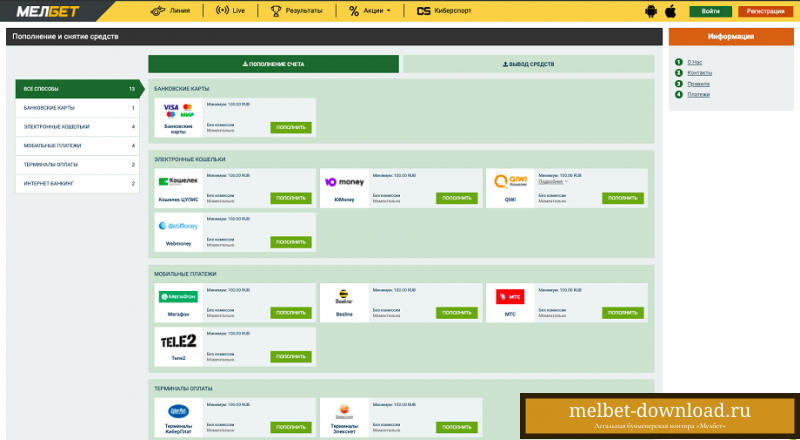Select Банковские карты sidebar category
This screenshot has height=440, width=800.
78,108
